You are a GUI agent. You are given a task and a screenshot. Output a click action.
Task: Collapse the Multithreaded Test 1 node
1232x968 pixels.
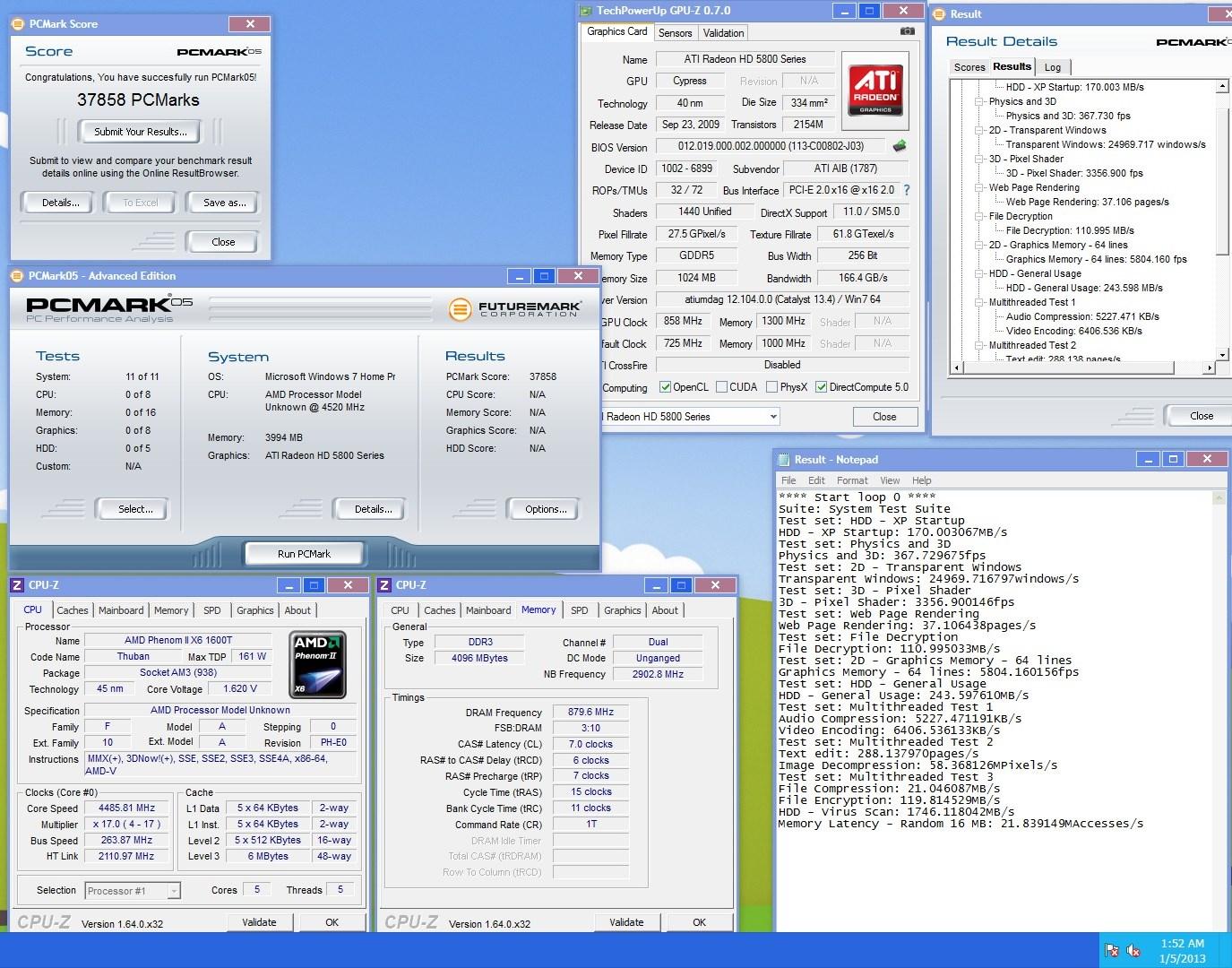tap(979, 302)
